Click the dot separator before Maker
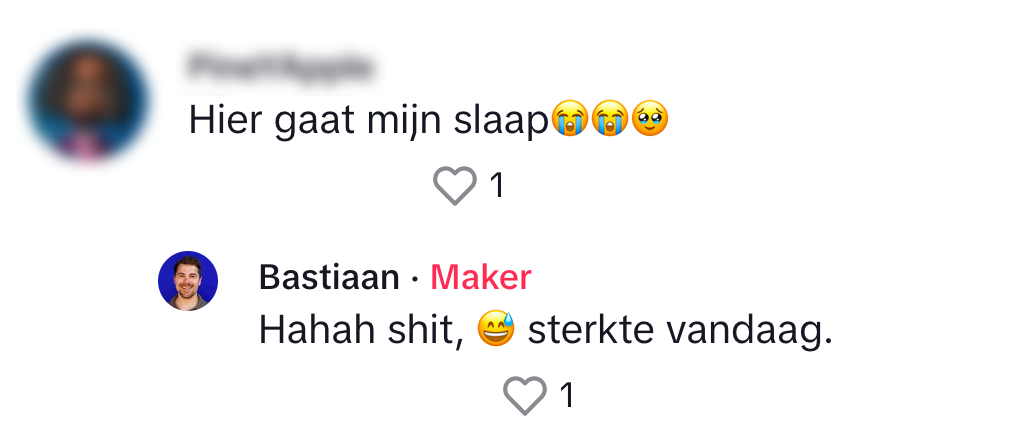 pos(415,279)
